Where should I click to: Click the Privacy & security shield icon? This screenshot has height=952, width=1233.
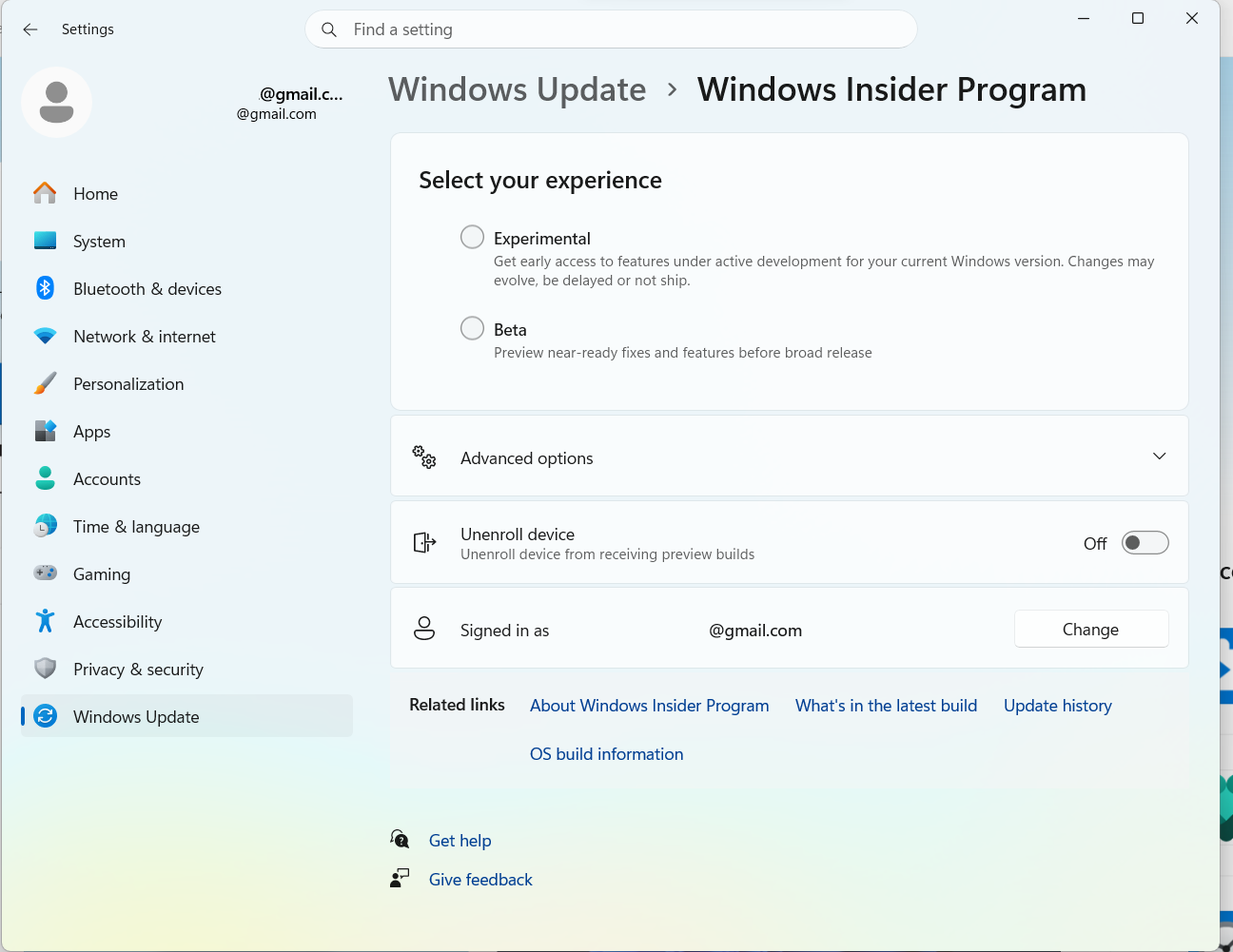(45, 669)
